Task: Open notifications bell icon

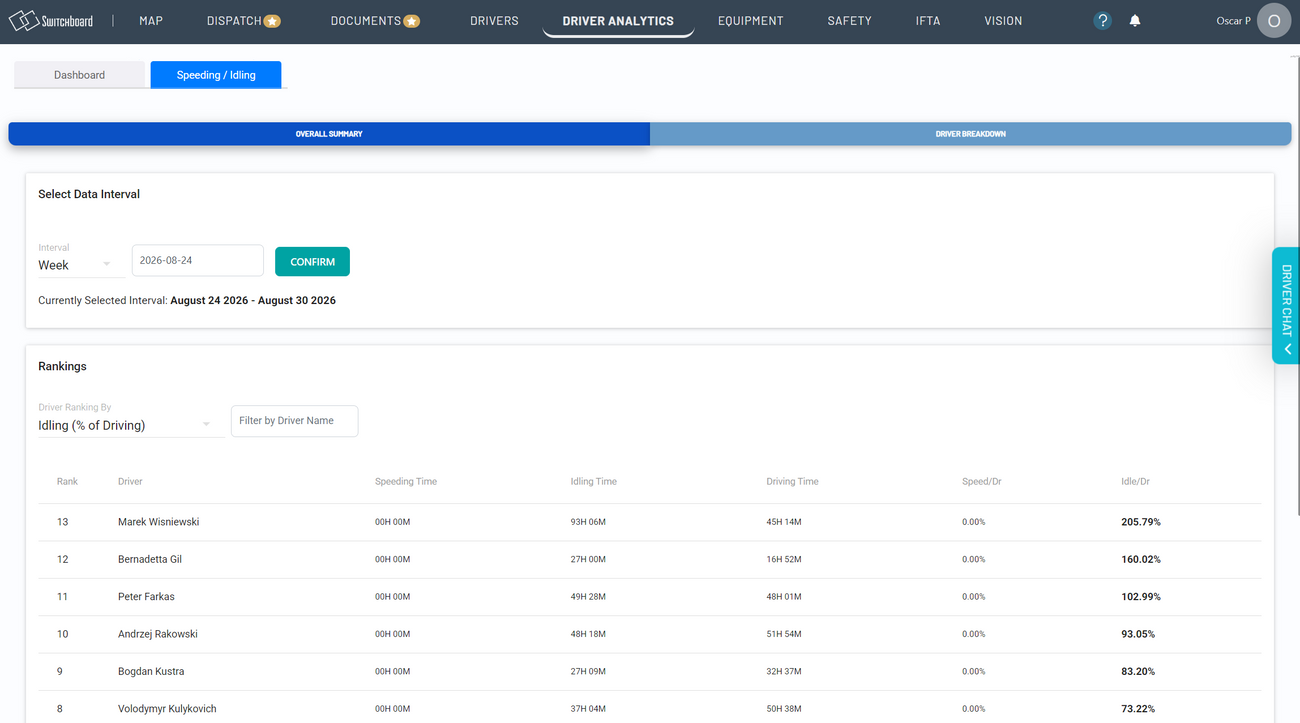Action: pyautogui.click(x=1135, y=20)
